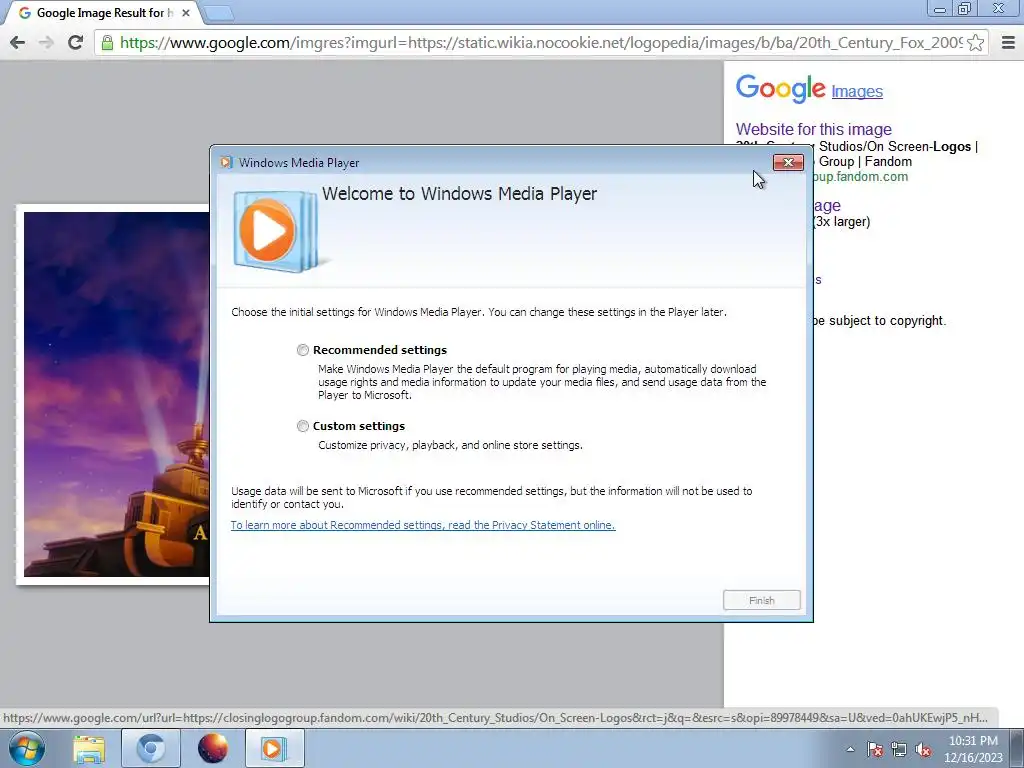1024x768 pixels.
Task: Open the Images link next to Google
Action: [857, 91]
